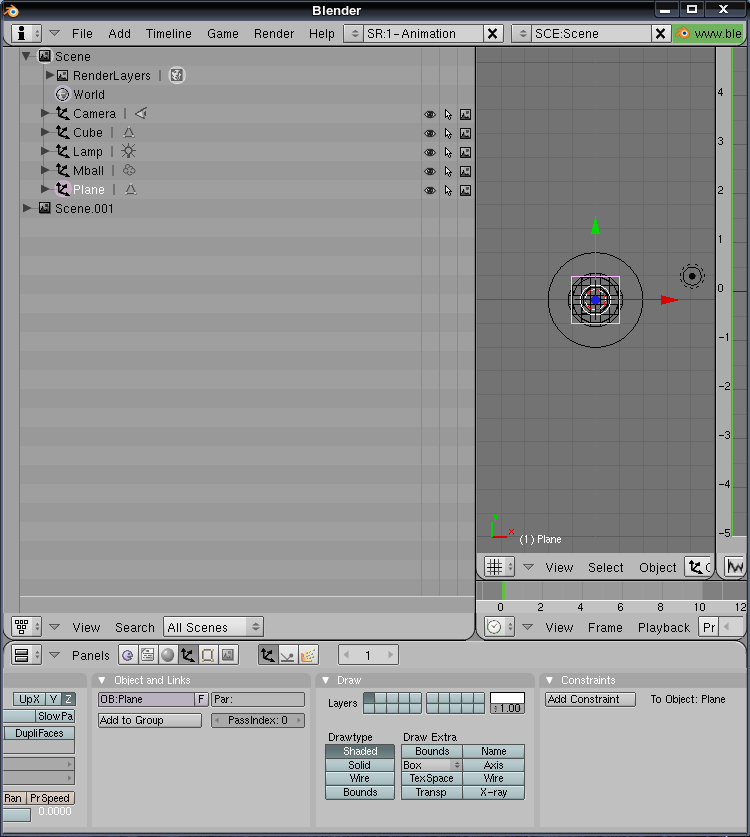This screenshot has height=837, width=750.
Task: Open the Render menu
Action: [274, 34]
